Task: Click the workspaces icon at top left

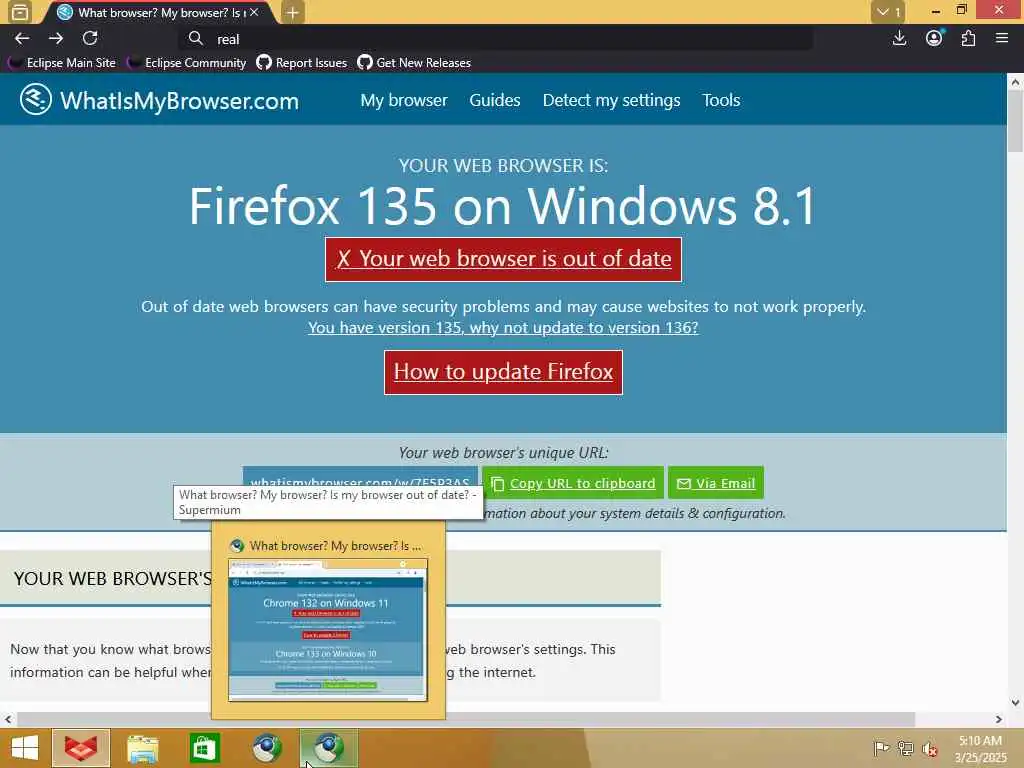Action: point(20,12)
